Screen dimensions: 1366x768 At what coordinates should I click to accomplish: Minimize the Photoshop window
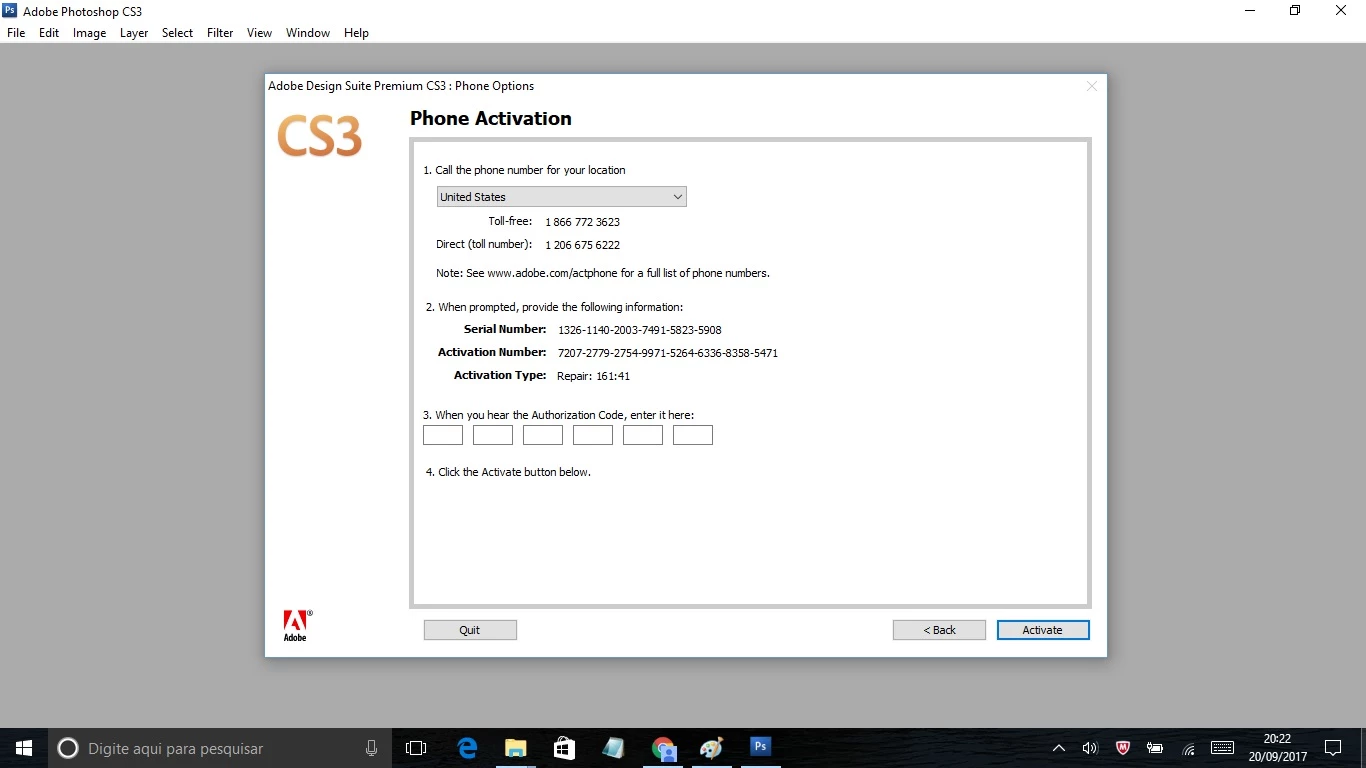pos(1250,11)
